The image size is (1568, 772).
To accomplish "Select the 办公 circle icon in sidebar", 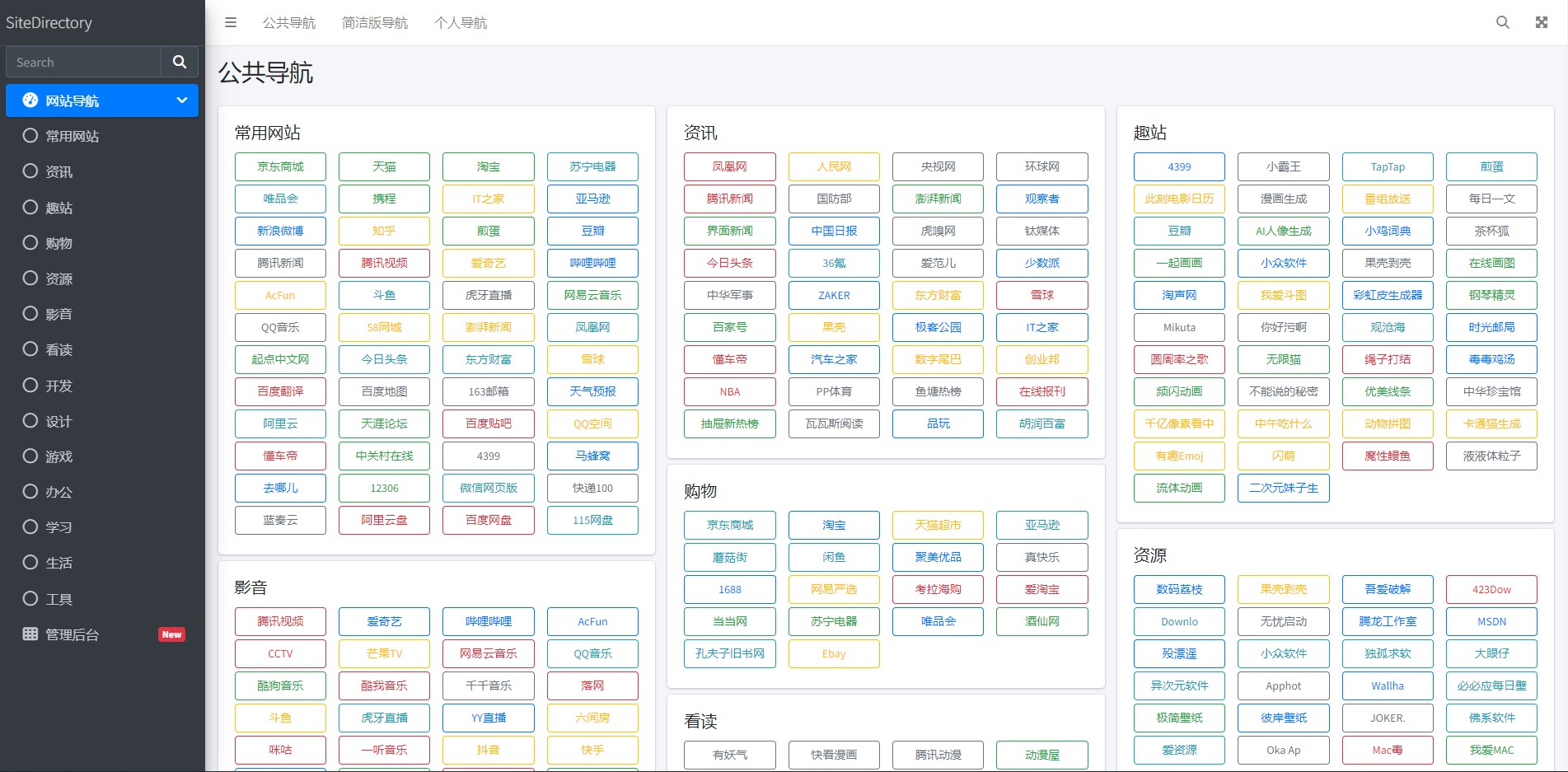I will [x=30, y=491].
